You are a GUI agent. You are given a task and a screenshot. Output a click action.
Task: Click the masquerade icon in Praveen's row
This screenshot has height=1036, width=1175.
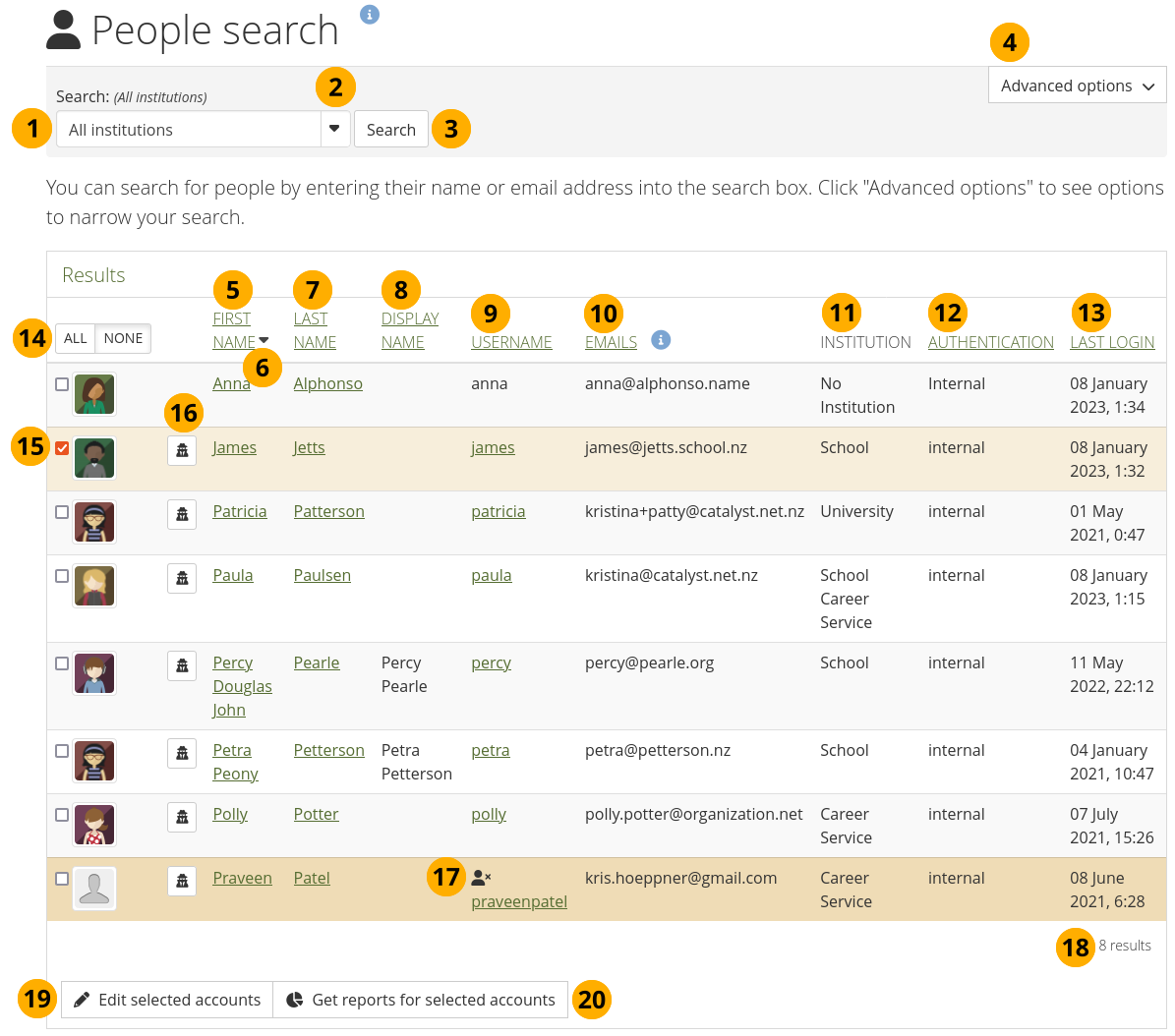(x=182, y=882)
